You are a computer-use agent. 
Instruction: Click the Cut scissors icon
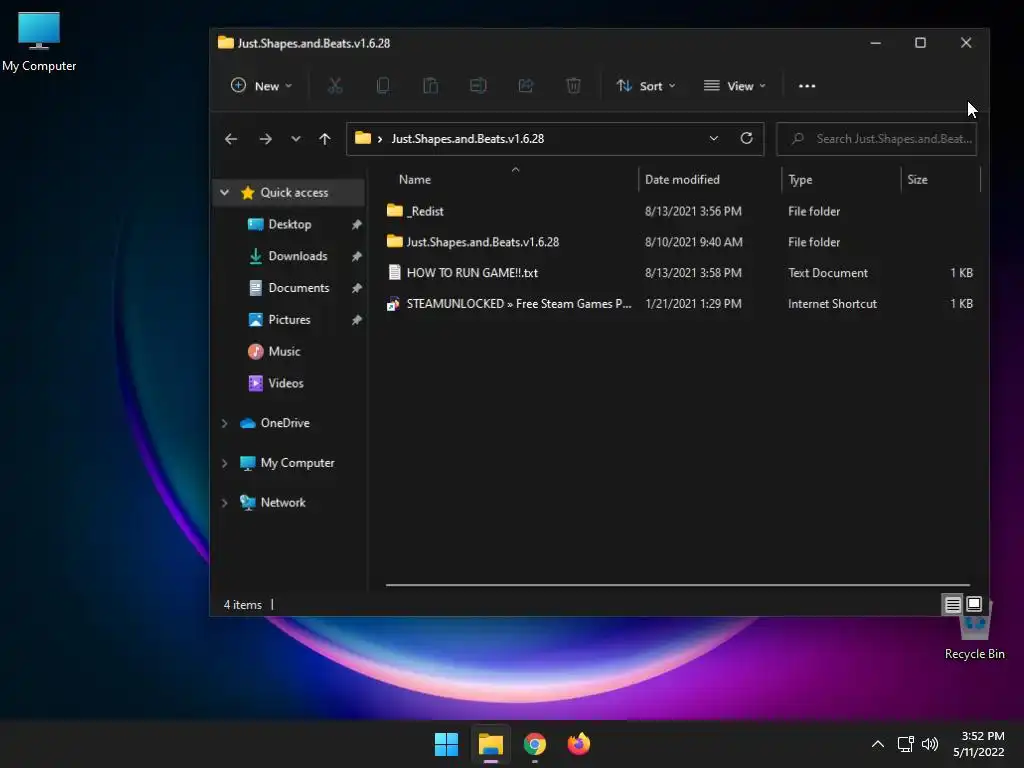tap(335, 86)
